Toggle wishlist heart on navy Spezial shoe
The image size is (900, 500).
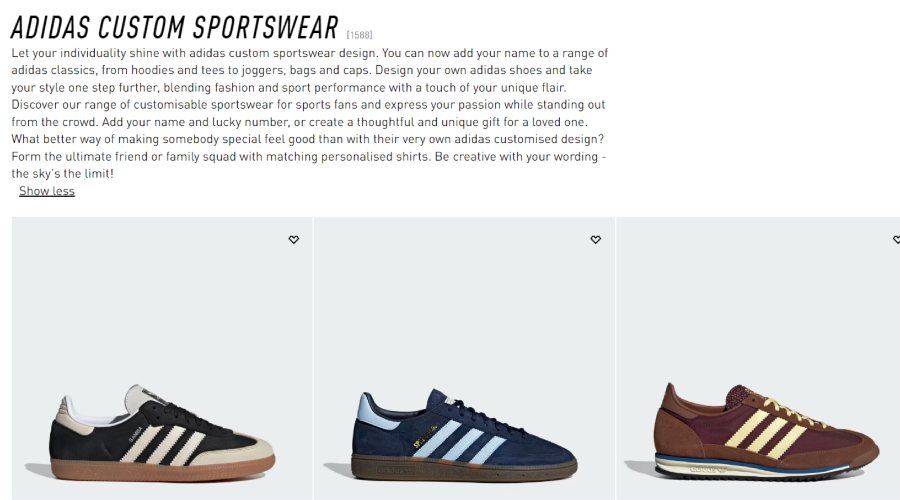(x=596, y=239)
